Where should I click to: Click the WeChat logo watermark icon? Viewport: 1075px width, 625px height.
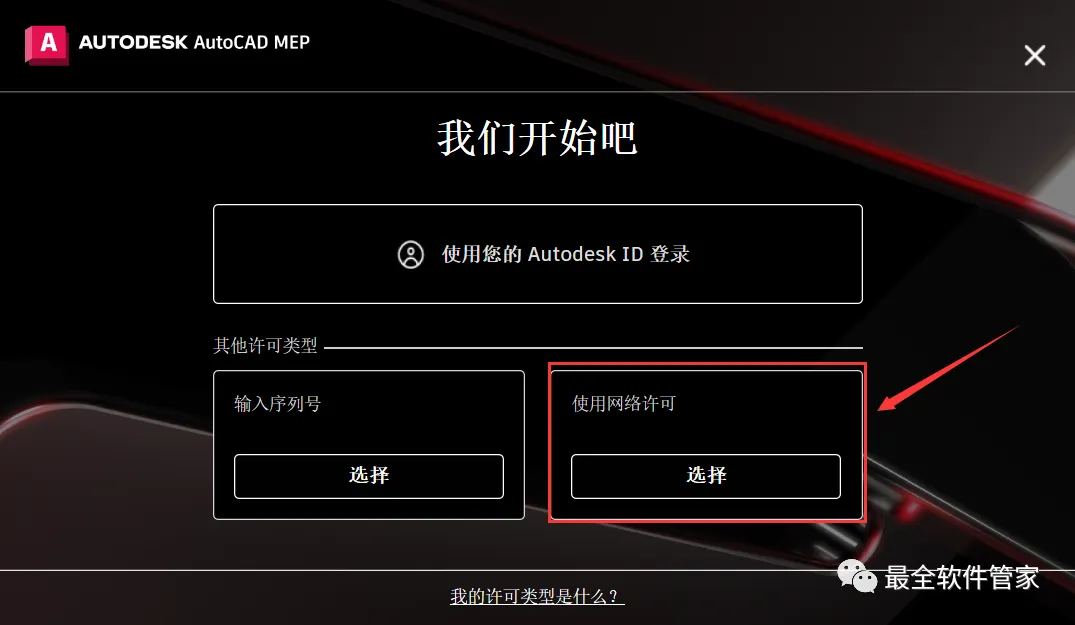click(x=857, y=575)
